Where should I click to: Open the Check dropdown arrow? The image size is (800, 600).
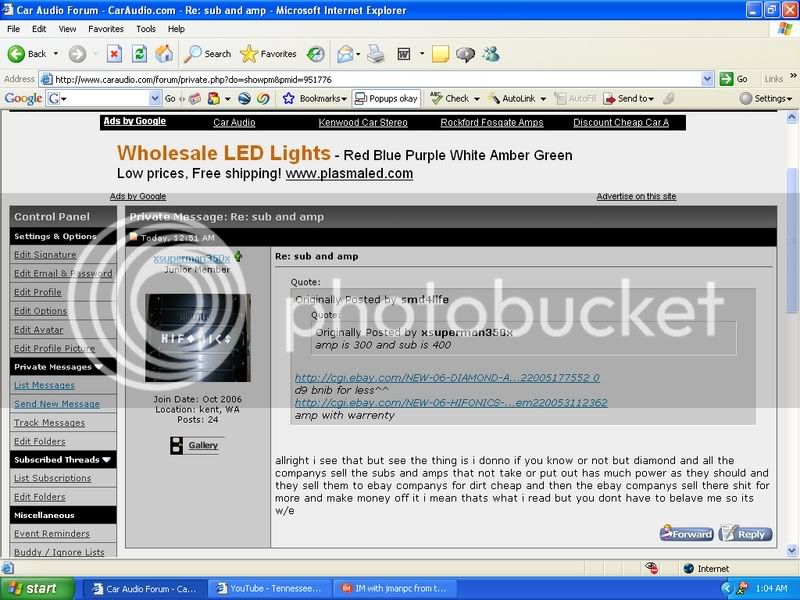pos(477,98)
